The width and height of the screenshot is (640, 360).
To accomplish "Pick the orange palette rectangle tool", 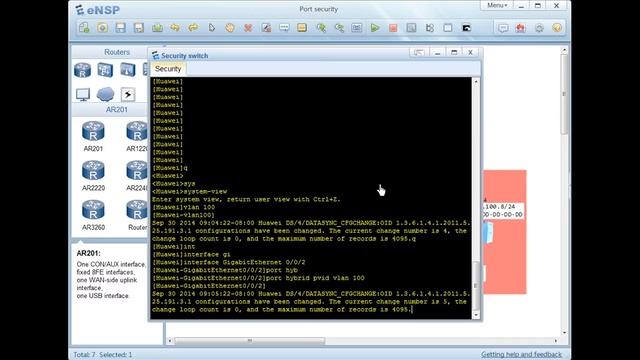I will (x=302, y=28).
